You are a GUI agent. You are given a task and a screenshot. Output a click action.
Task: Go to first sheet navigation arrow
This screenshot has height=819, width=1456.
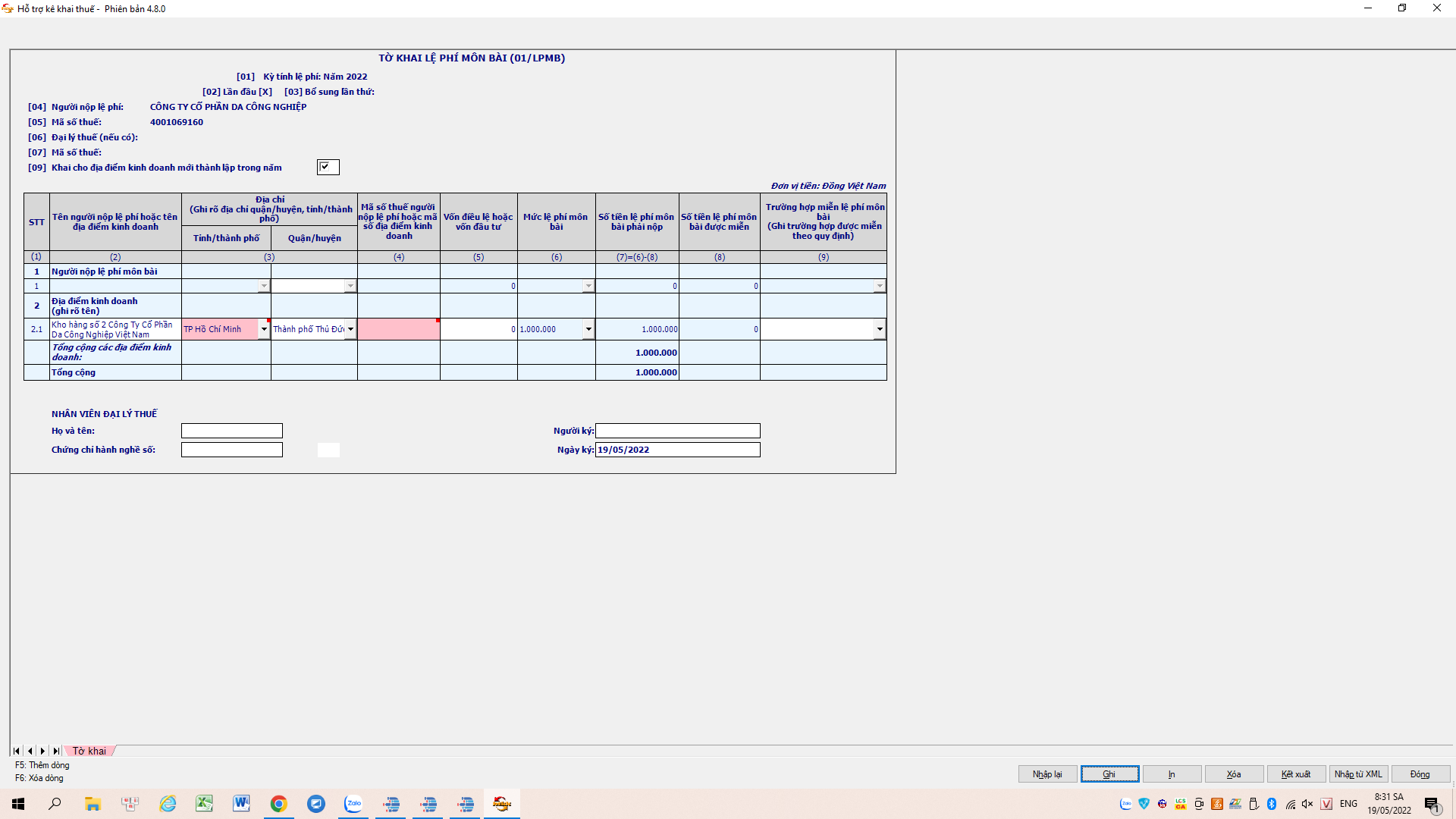17,751
